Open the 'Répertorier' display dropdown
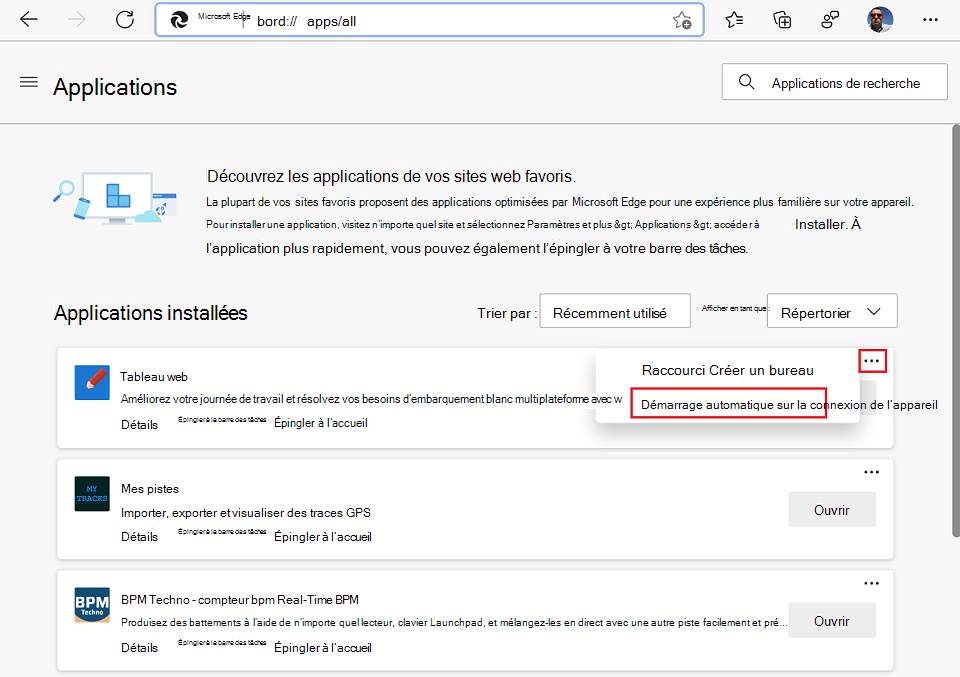 tap(832, 310)
